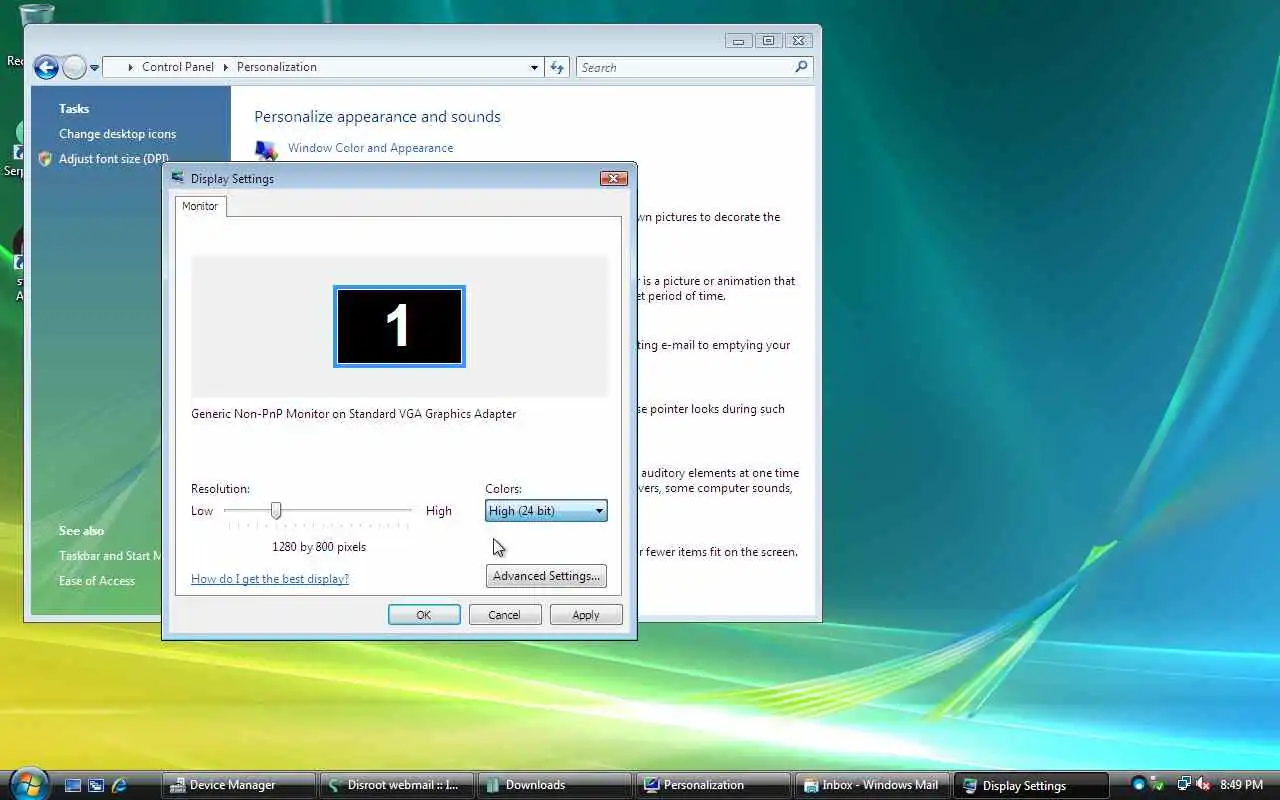Click the muted volume tray icon
The image size is (1280, 800).
(x=1203, y=785)
